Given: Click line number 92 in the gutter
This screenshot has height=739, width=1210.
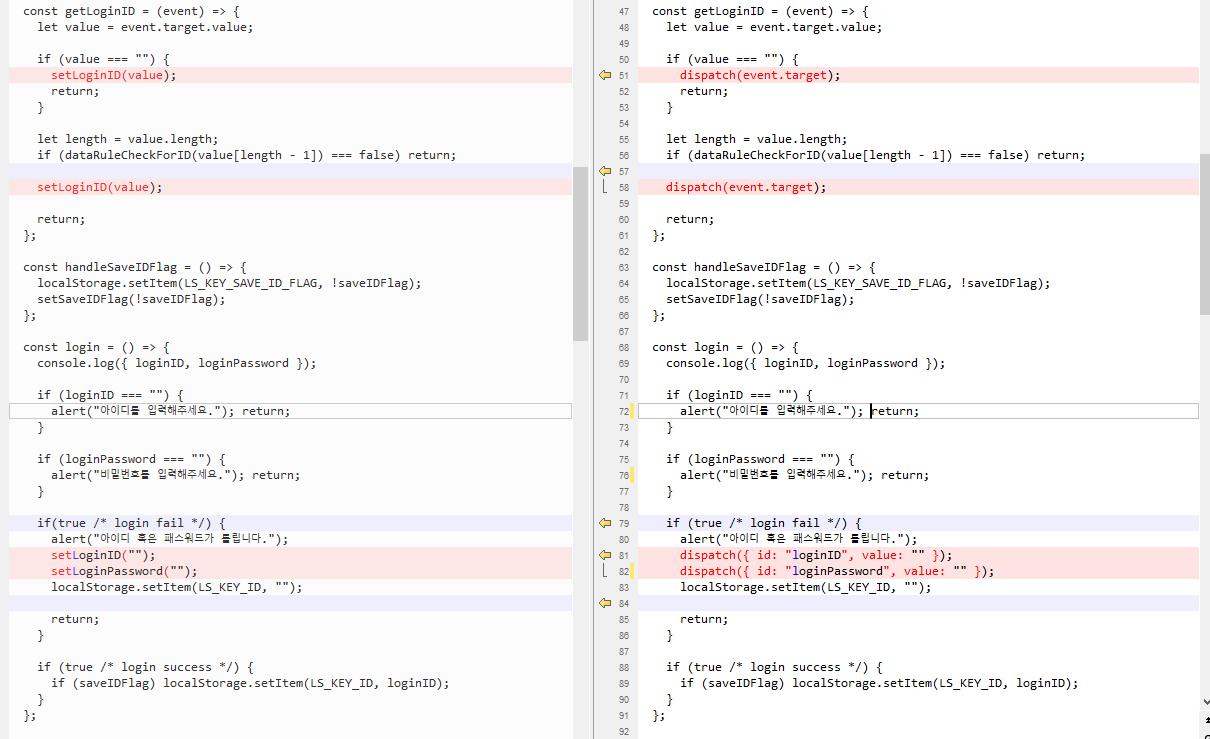Looking at the screenshot, I should pyautogui.click(x=624, y=731).
